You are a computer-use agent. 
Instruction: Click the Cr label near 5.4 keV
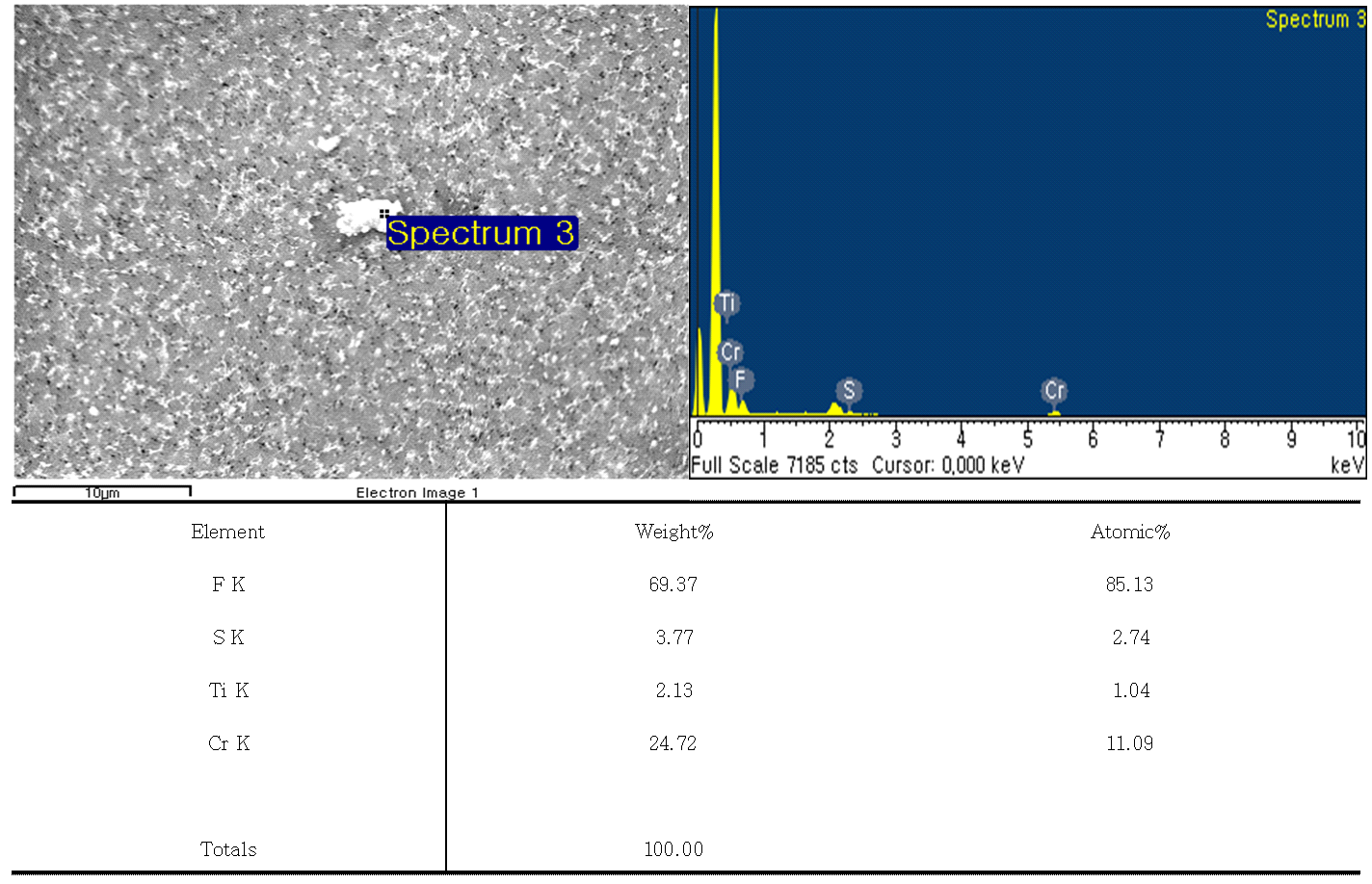(x=1055, y=390)
